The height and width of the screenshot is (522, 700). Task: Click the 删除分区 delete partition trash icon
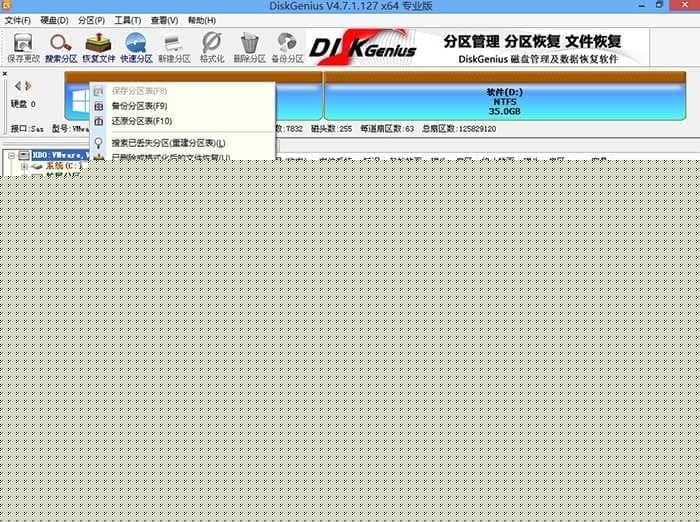tap(250, 43)
